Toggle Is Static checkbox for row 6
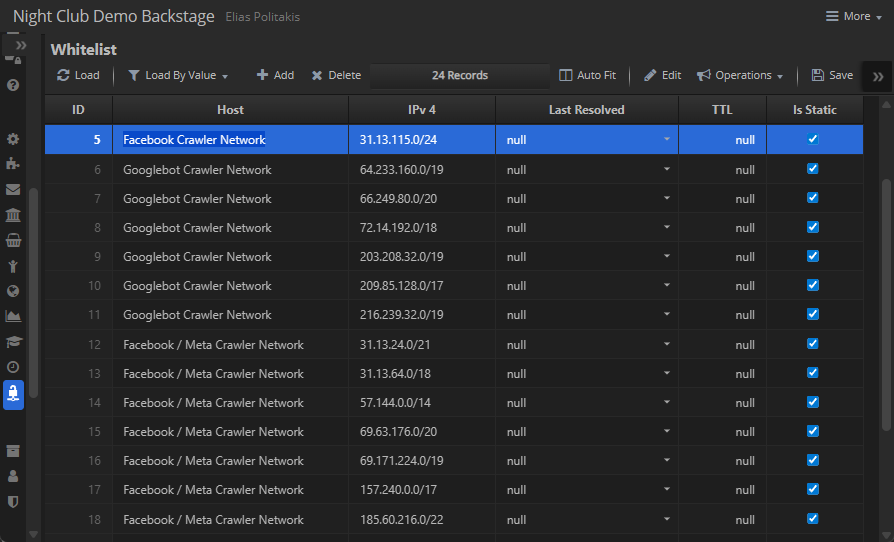Viewport: 894px width, 542px height. [x=813, y=169]
